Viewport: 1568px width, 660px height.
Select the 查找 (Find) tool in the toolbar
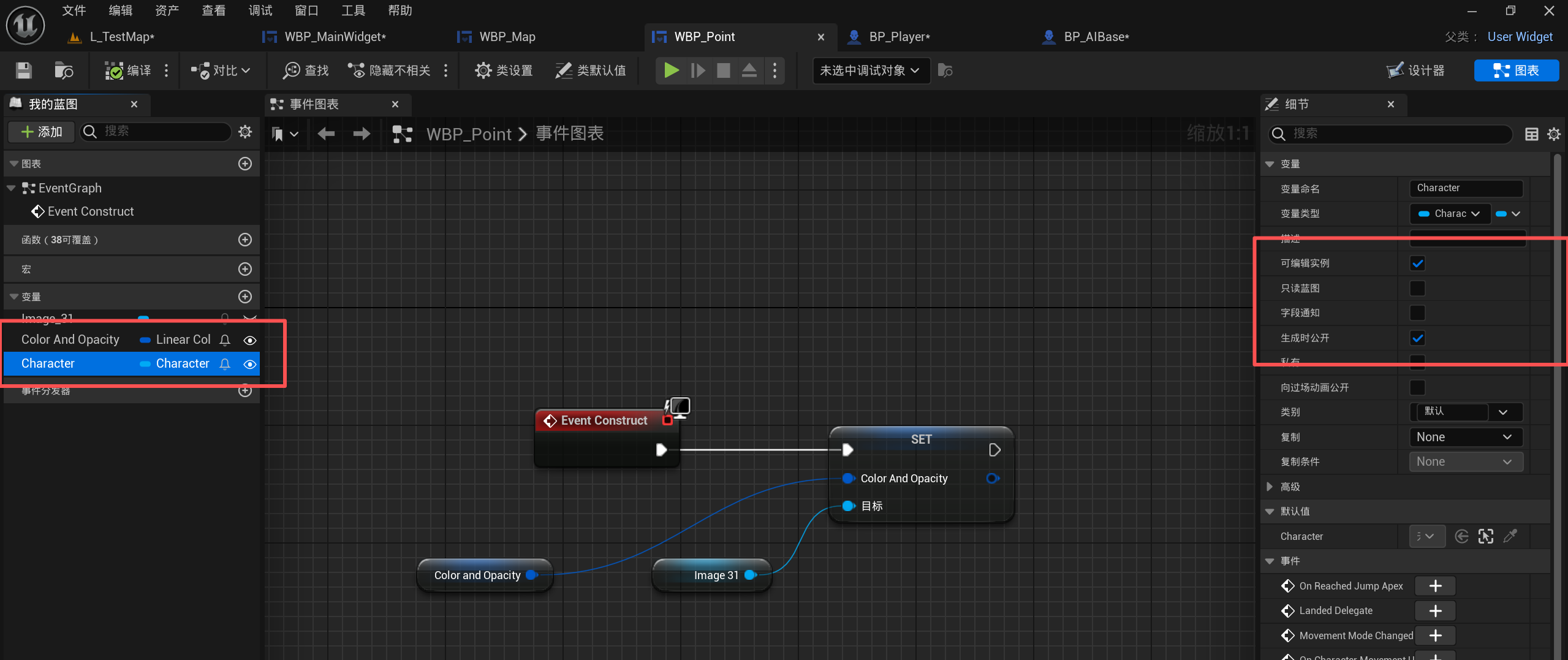pyautogui.click(x=305, y=70)
